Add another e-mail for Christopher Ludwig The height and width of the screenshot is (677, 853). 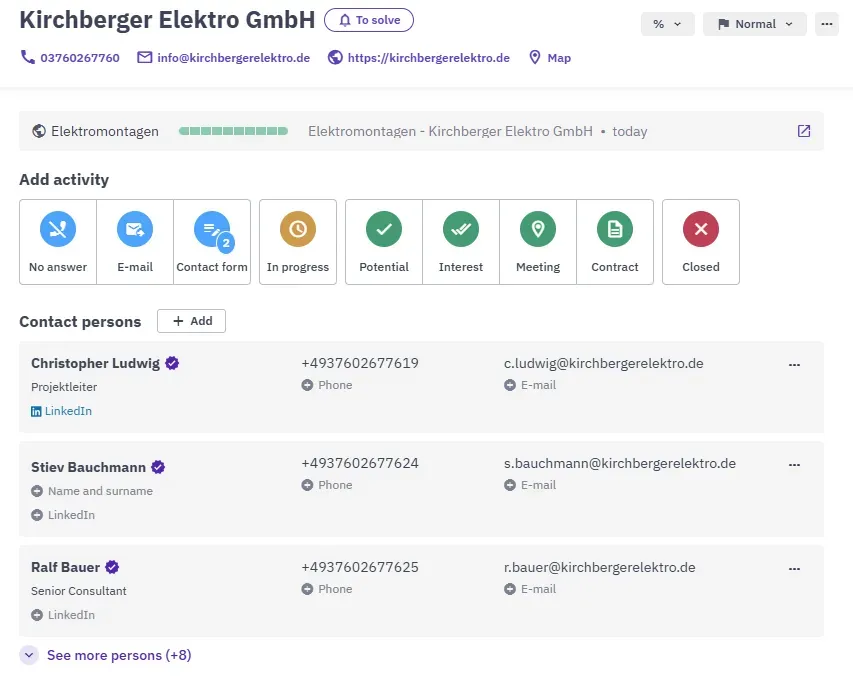click(x=530, y=385)
